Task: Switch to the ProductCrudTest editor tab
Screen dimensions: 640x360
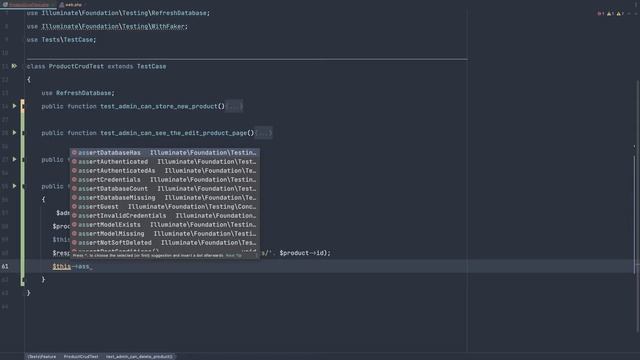Action: [27, 4]
